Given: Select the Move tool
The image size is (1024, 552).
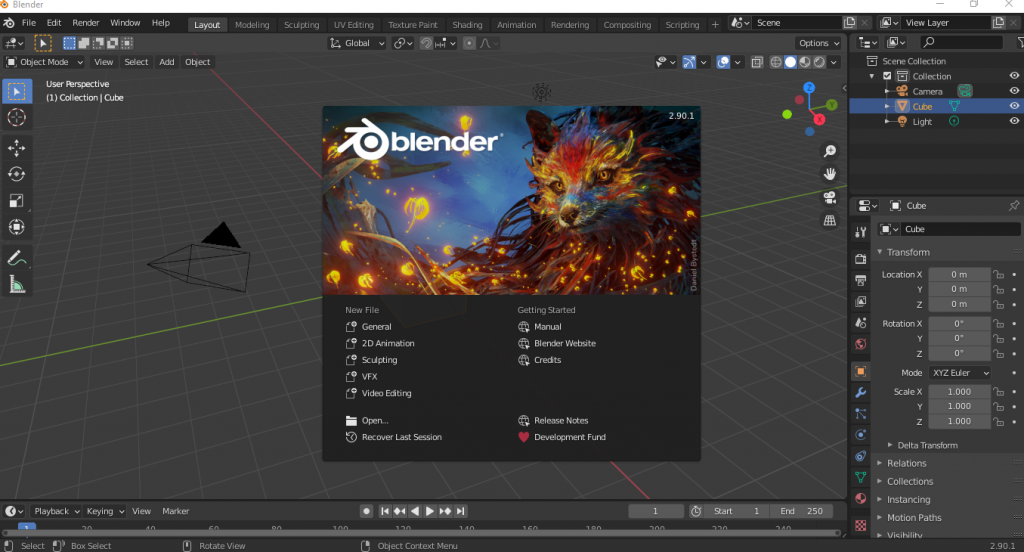Looking at the screenshot, I should 17,148.
